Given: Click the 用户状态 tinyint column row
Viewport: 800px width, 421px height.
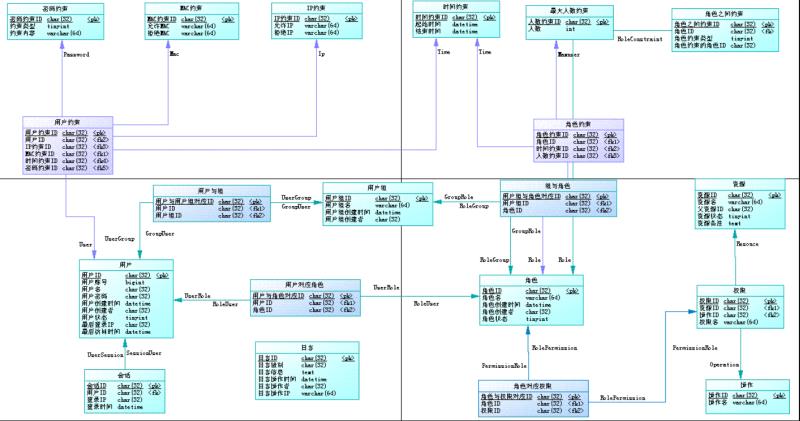Looking at the screenshot, I should tap(126, 317).
